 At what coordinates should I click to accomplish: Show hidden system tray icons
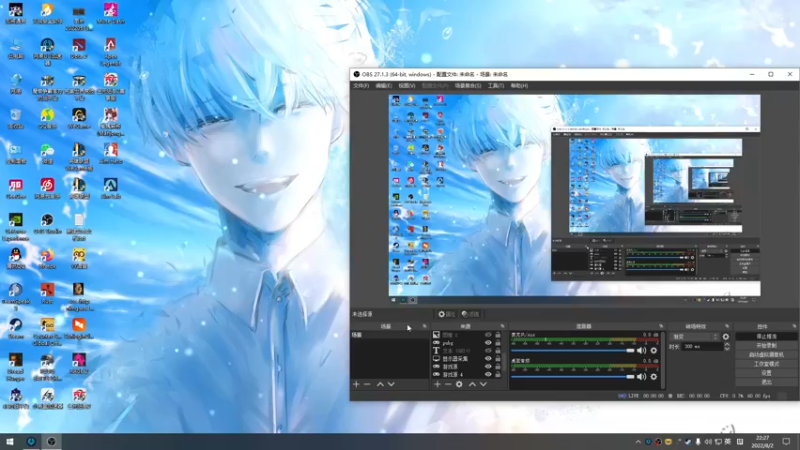tap(638, 442)
